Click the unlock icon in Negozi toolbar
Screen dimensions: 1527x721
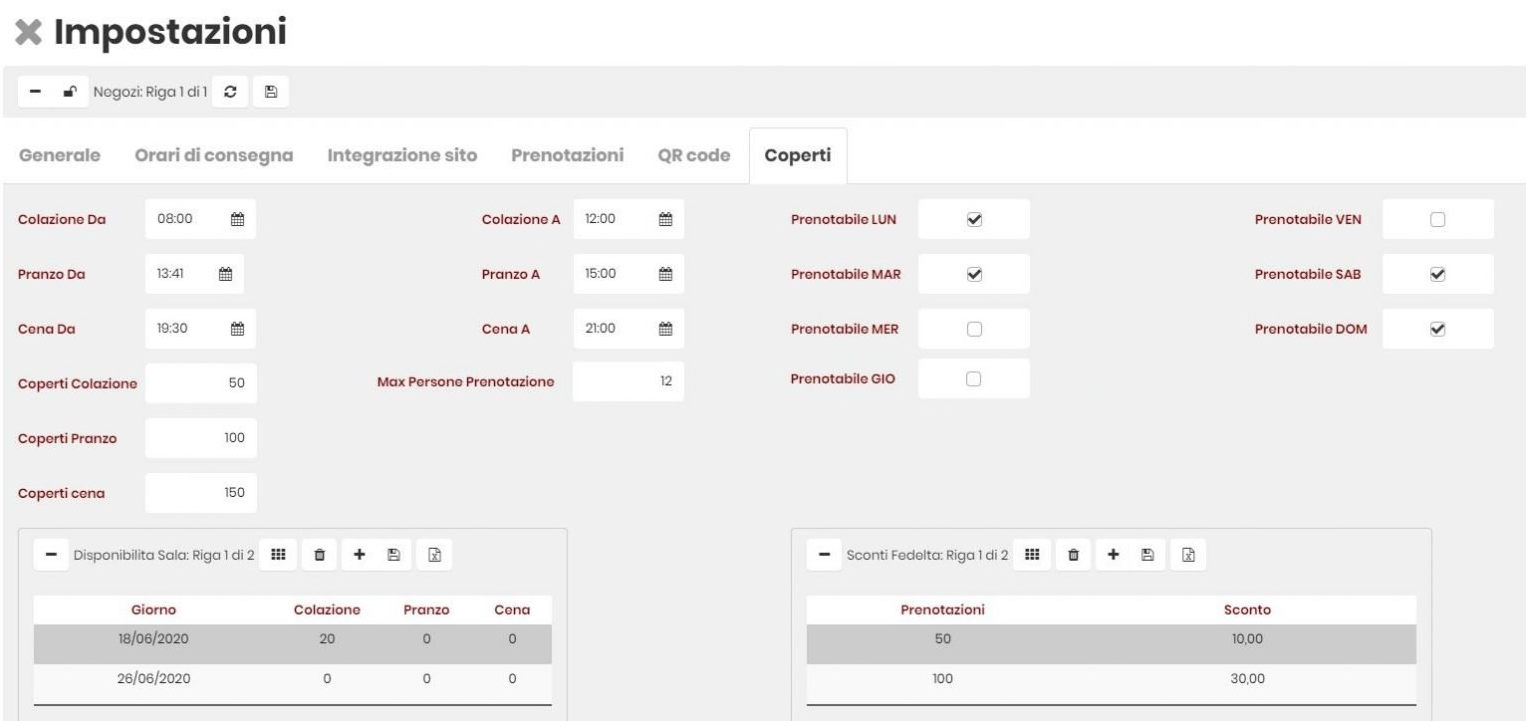[68, 92]
